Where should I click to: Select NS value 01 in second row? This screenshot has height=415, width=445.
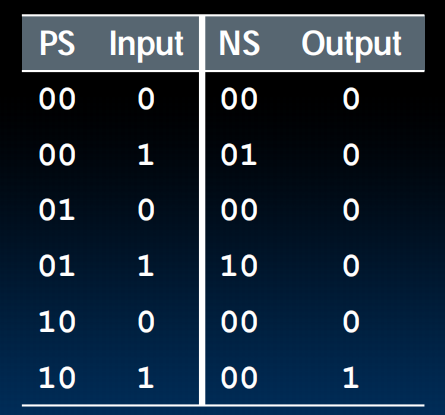point(239,155)
